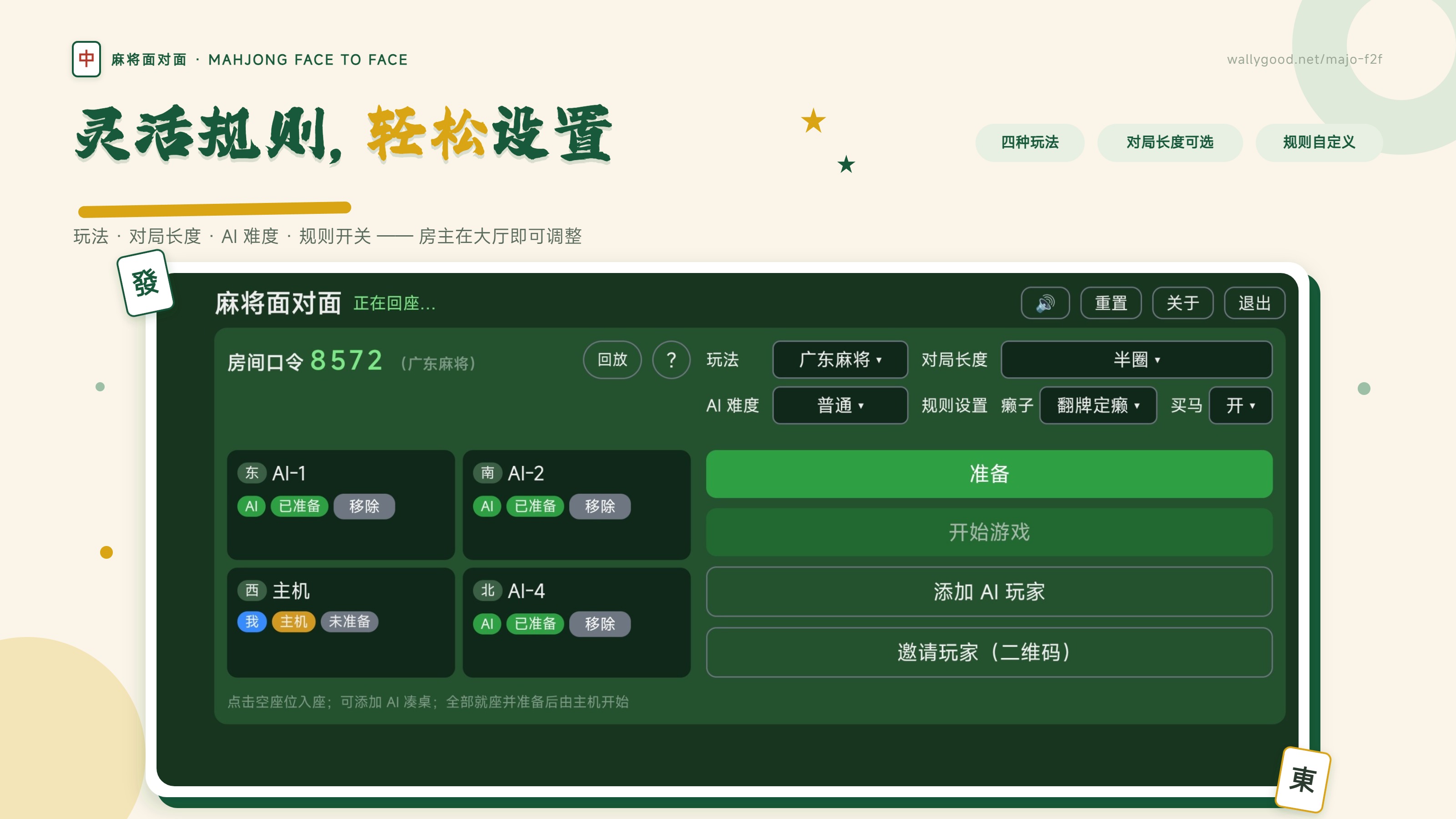Open the 对局长度 dropdown showing 半圈
The height and width of the screenshot is (819, 1456).
[1137, 359]
